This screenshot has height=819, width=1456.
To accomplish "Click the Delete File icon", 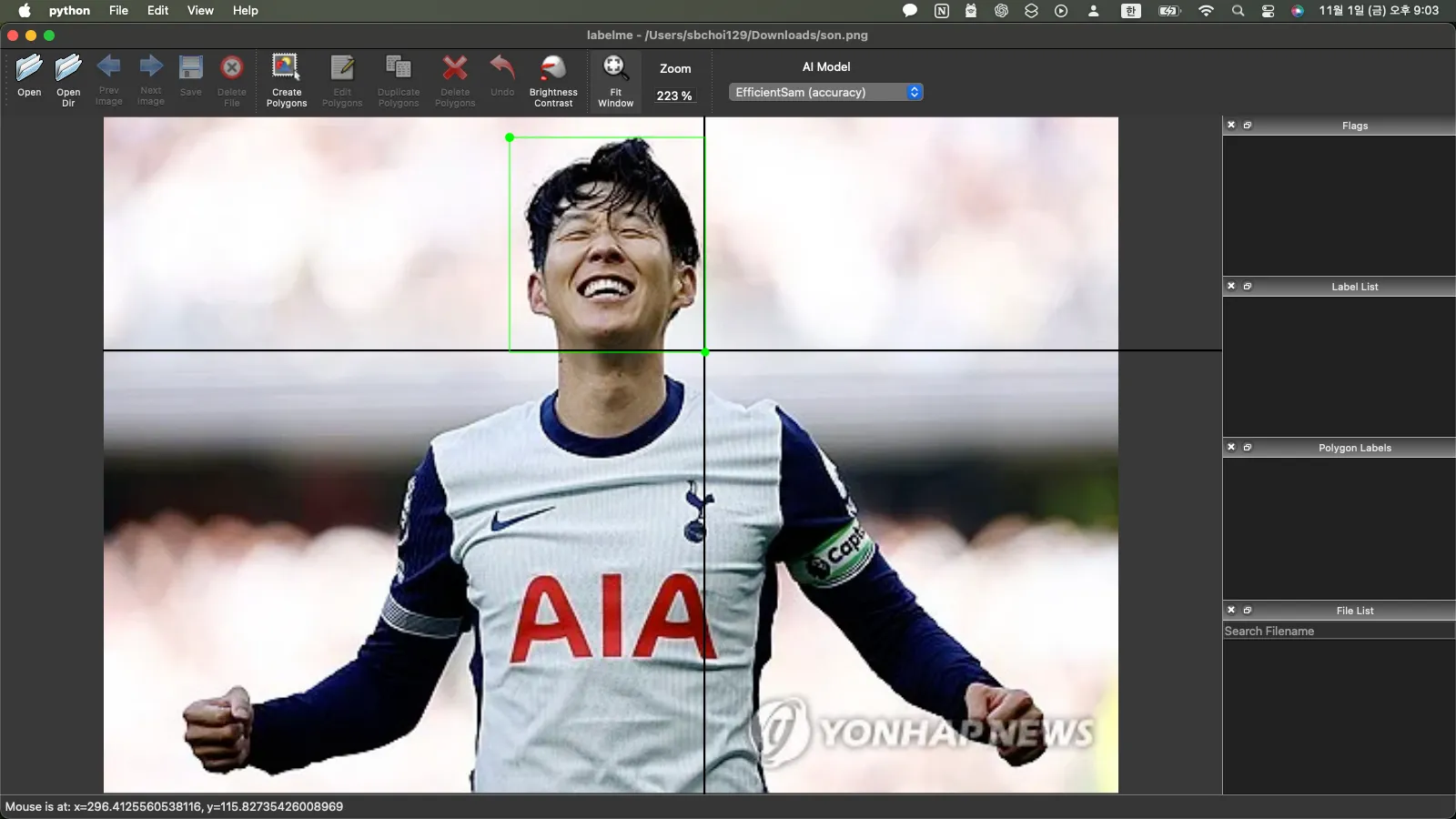I will 232,67.
